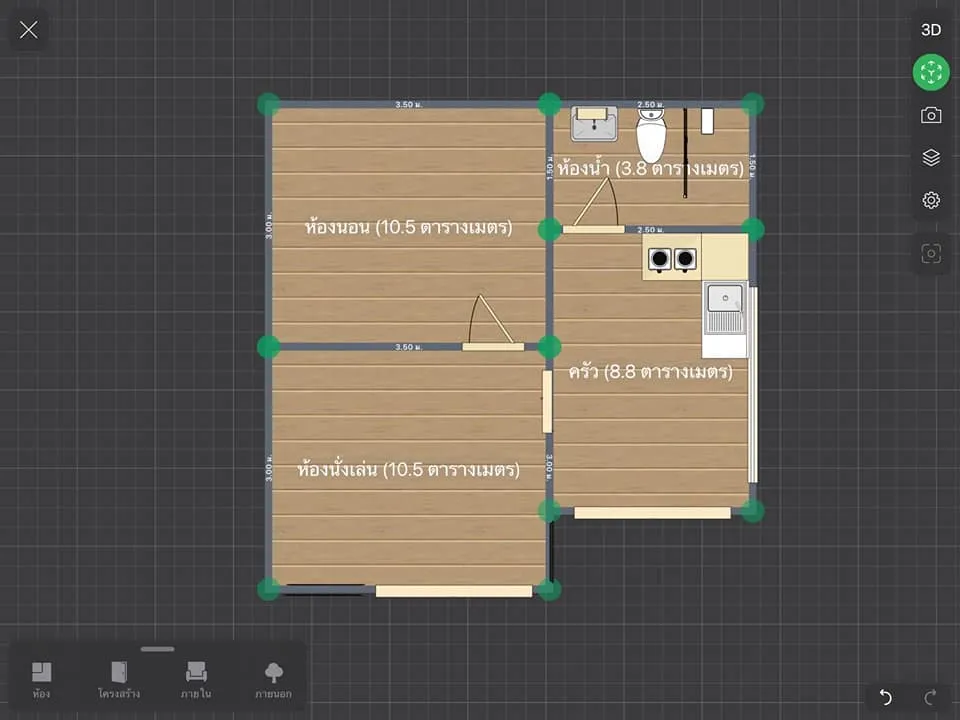Image resolution: width=960 pixels, height=720 pixels.
Task: Select the ห้องนอน bedroom room label
Action: point(408,227)
